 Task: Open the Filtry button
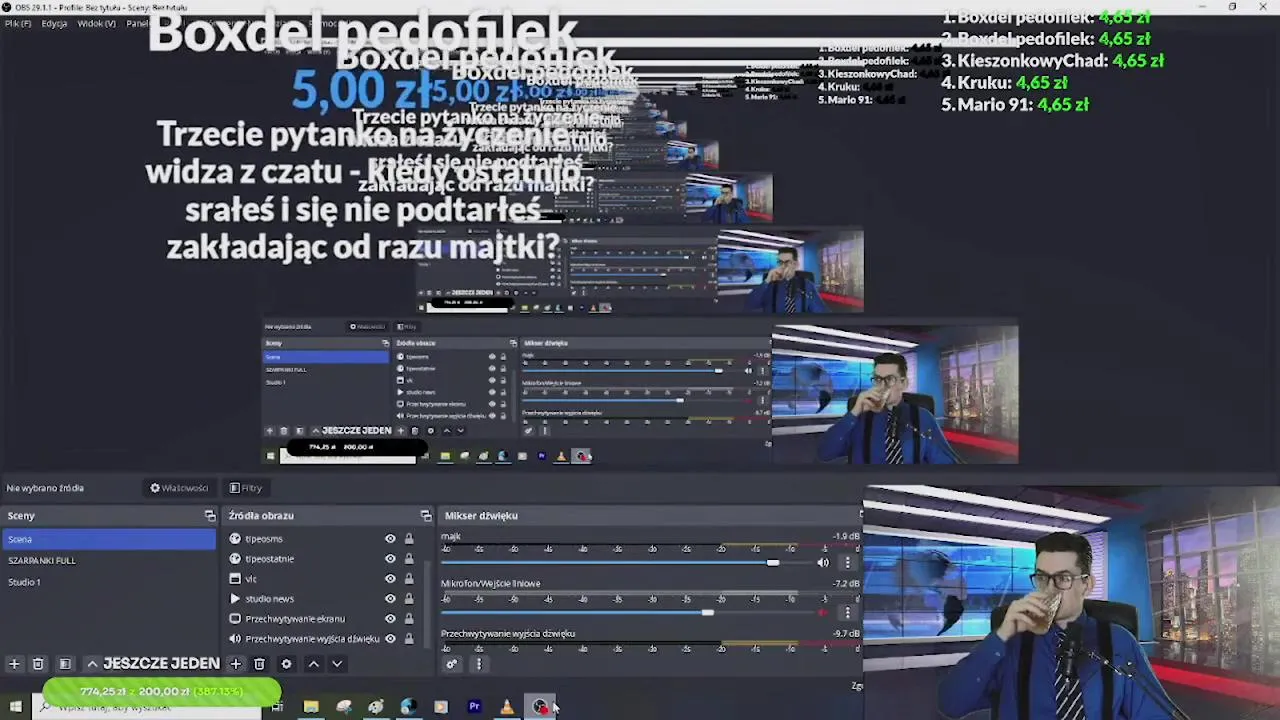[245, 488]
